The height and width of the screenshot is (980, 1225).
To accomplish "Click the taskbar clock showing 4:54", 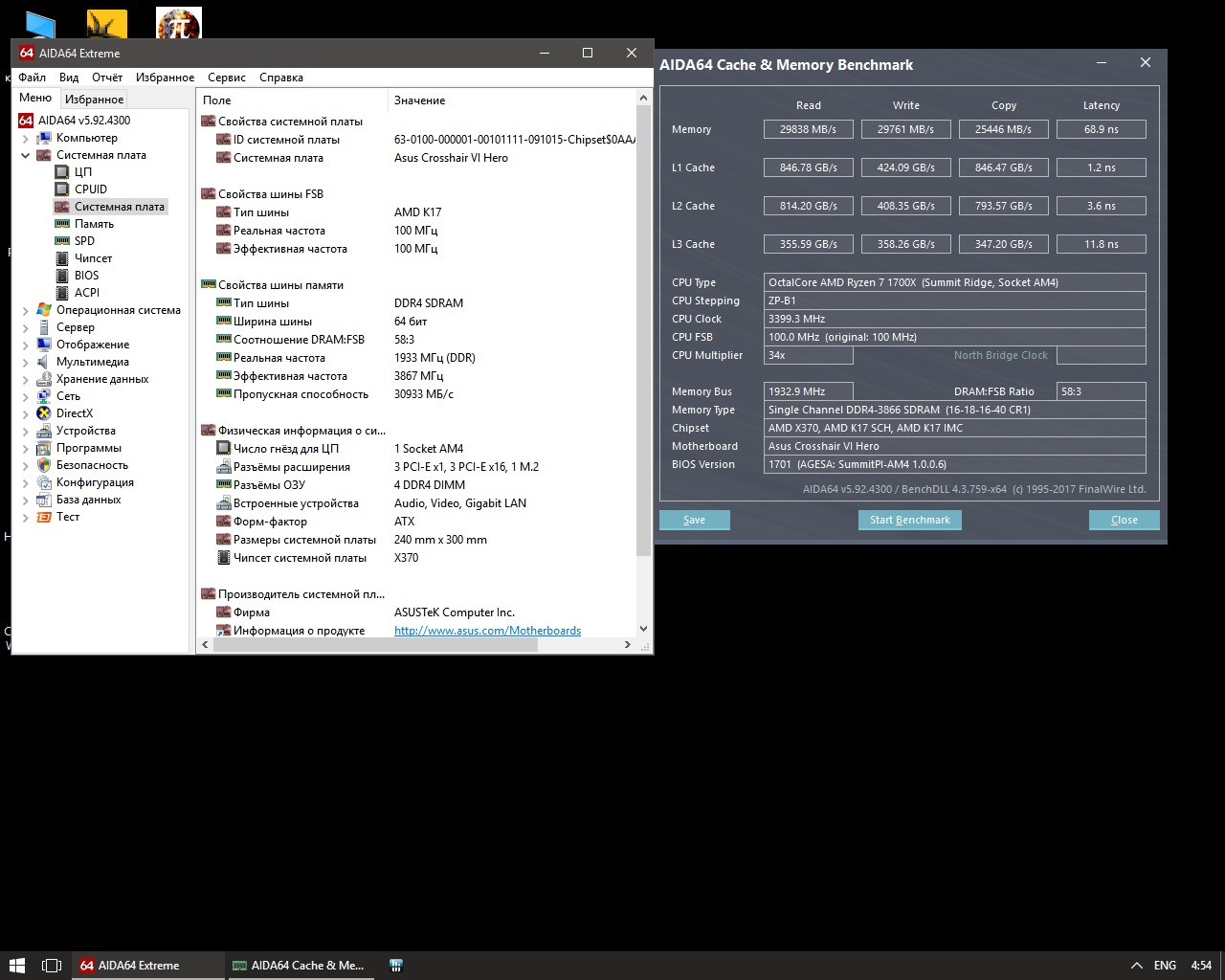I will pos(1201,965).
